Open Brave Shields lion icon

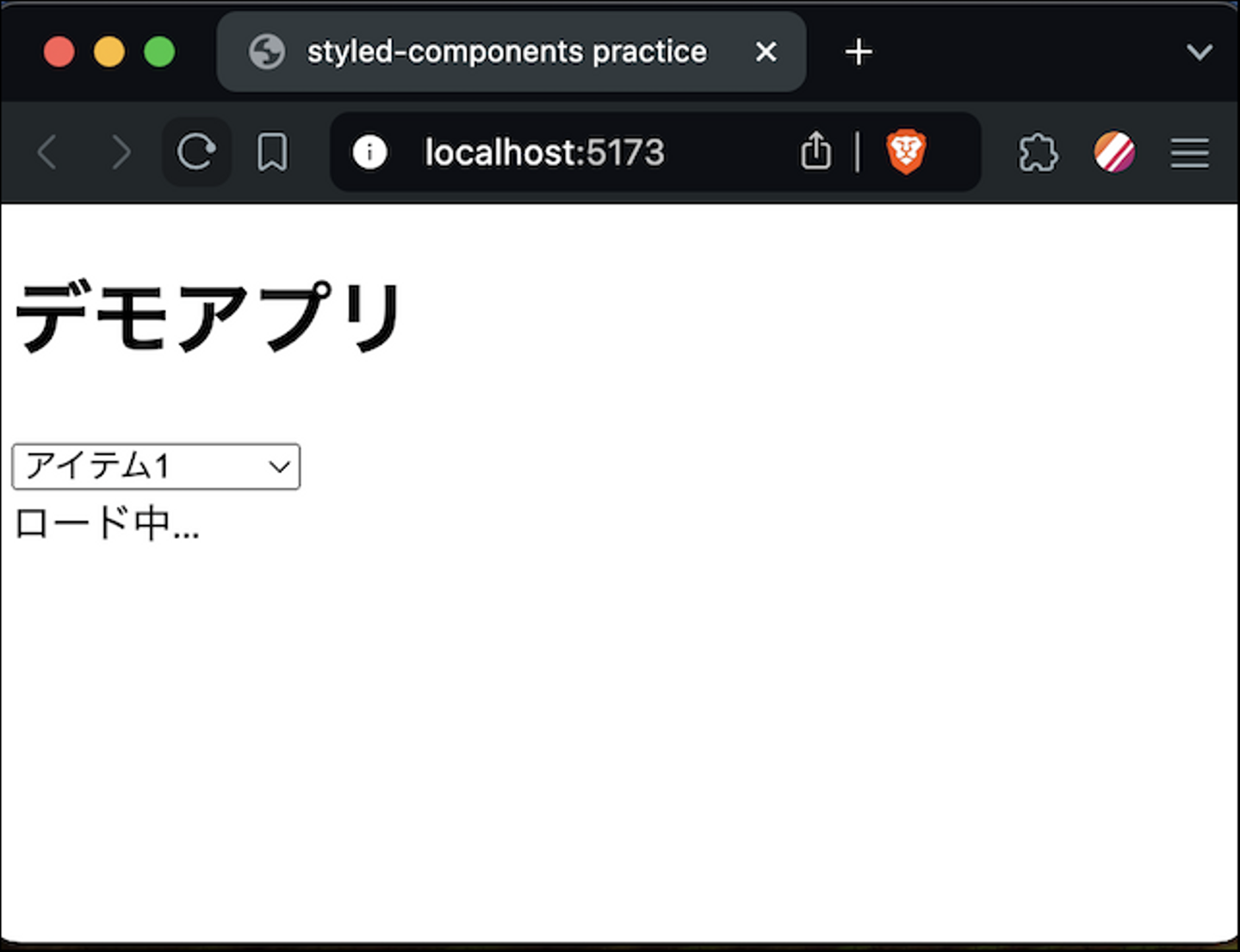coord(905,152)
